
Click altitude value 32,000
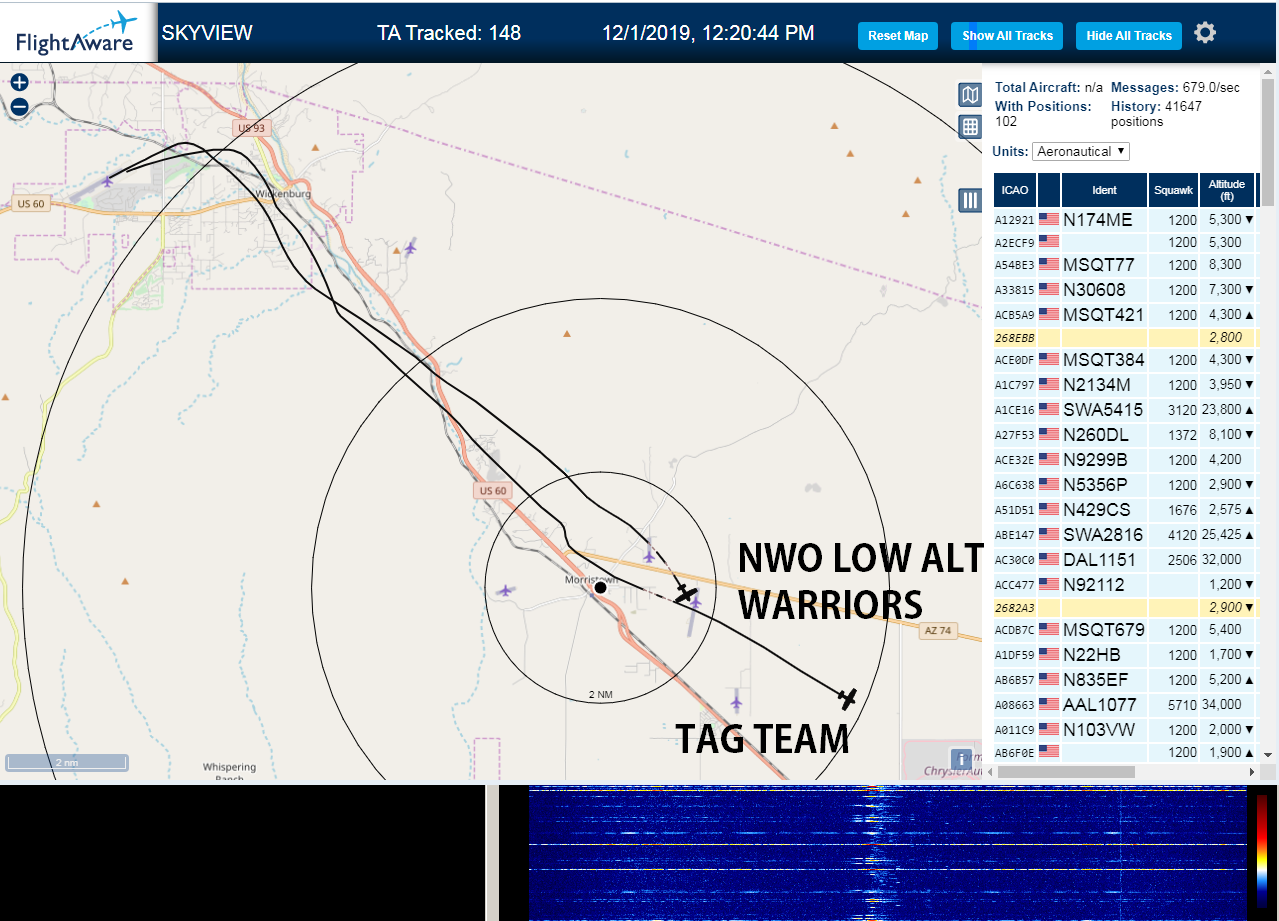coord(1221,559)
